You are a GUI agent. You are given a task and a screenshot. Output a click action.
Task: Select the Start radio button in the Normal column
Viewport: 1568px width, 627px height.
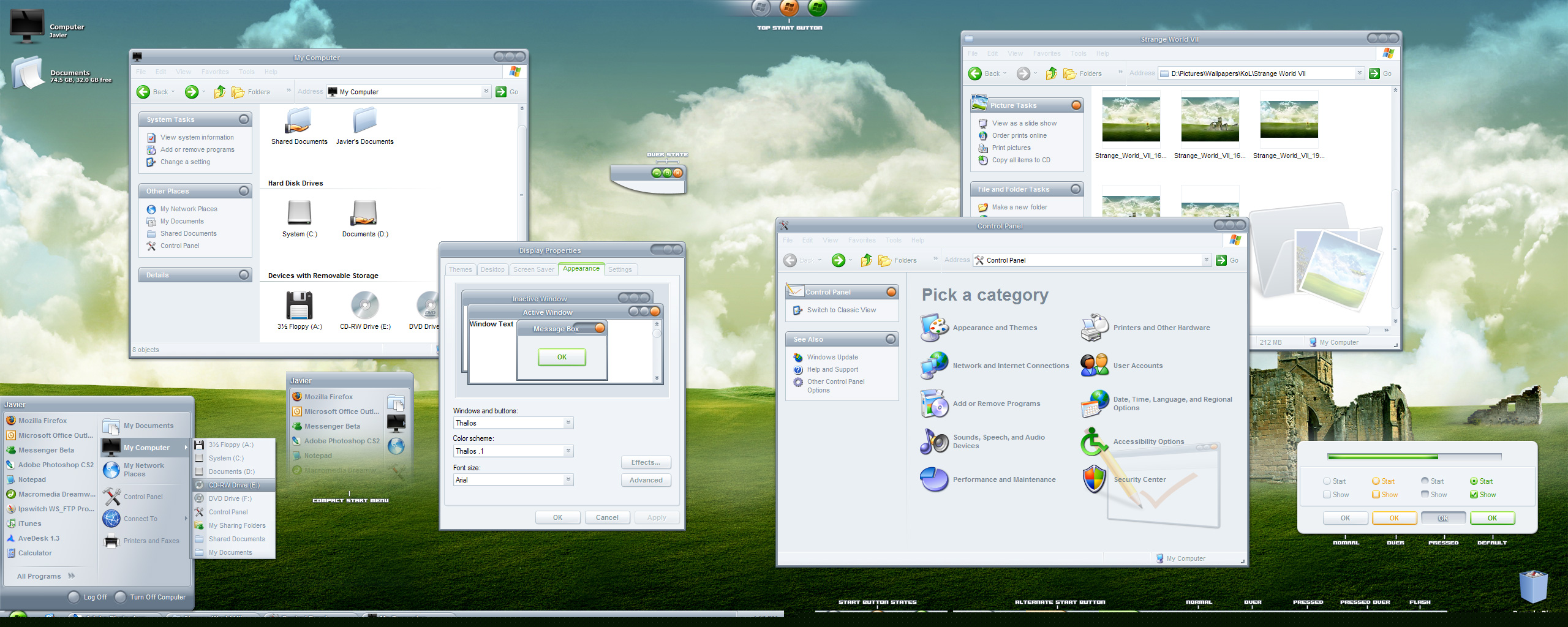coord(1327,481)
